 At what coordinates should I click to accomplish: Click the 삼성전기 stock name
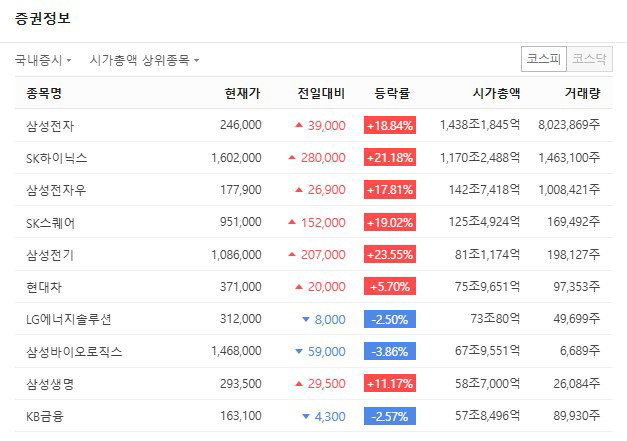50,255
